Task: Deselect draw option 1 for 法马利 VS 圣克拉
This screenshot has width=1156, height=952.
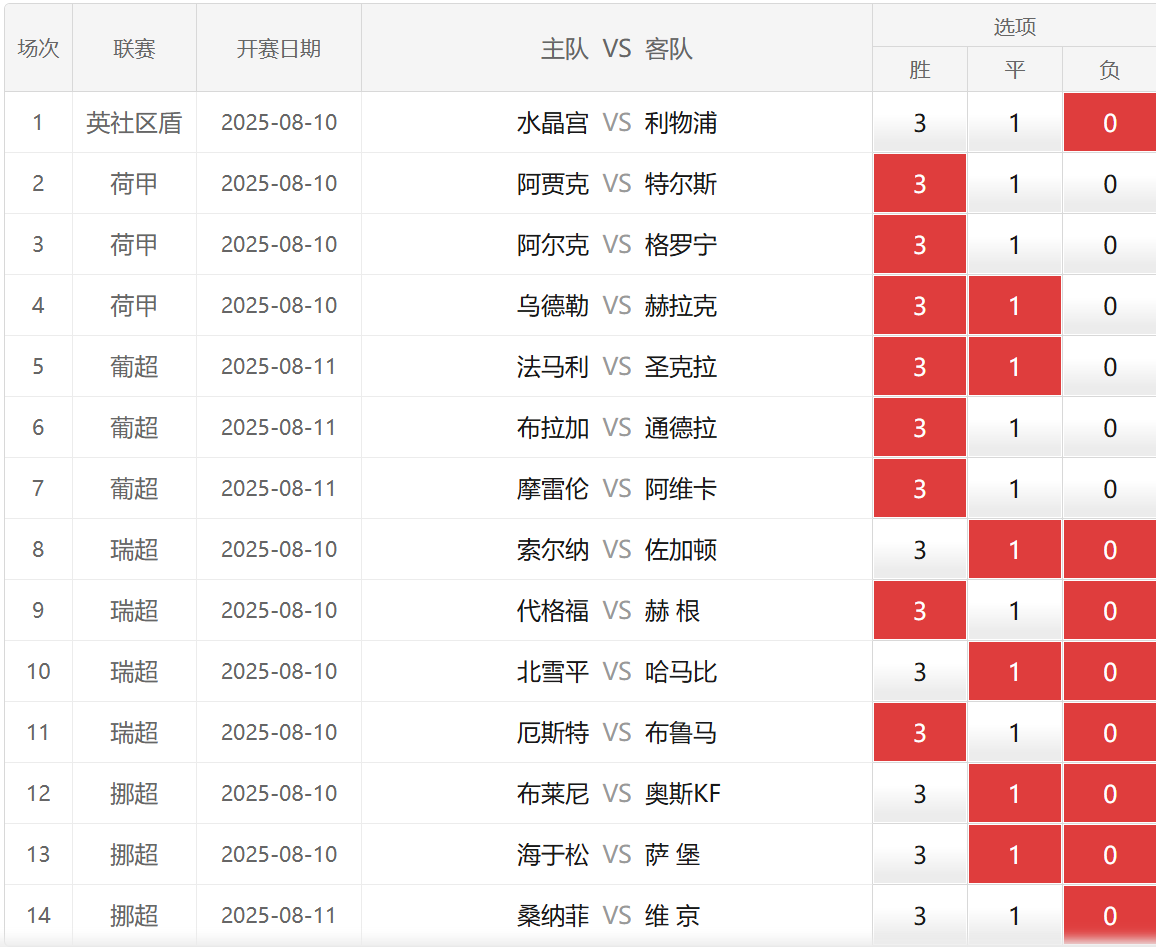Action: tap(1014, 366)
